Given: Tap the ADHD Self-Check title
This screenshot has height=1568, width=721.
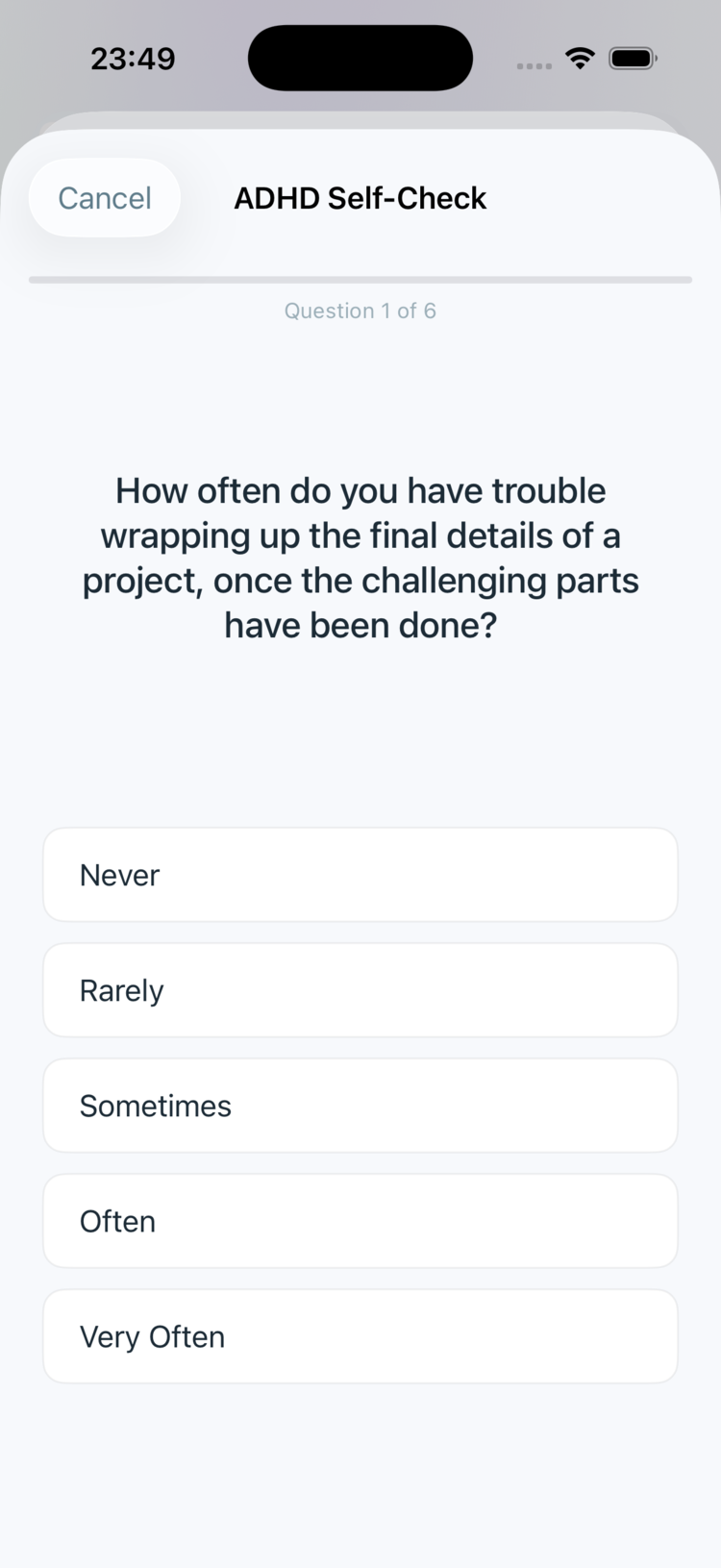Looking at the screenshot, I should click(x=360, y=198).
